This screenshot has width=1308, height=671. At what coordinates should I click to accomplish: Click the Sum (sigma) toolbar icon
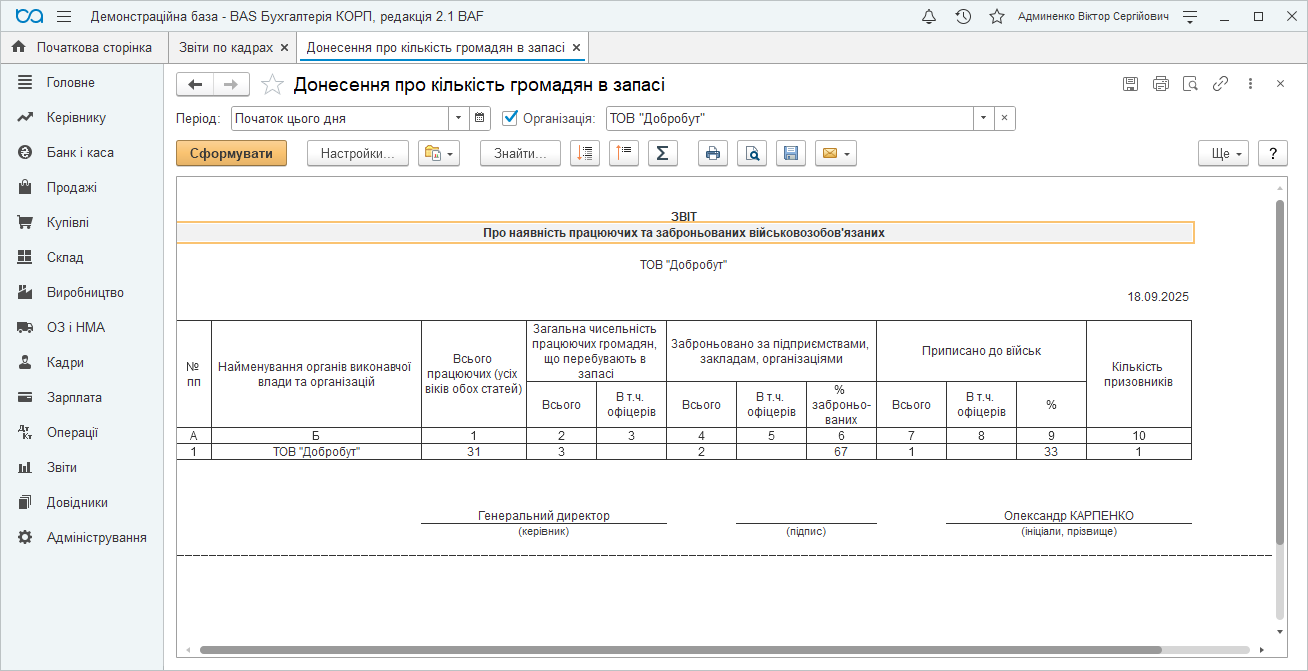click(662, 153)
